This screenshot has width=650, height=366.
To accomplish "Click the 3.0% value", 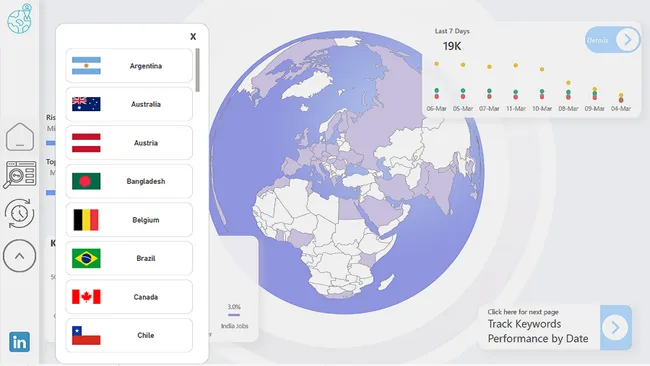I will coord(234,307).
